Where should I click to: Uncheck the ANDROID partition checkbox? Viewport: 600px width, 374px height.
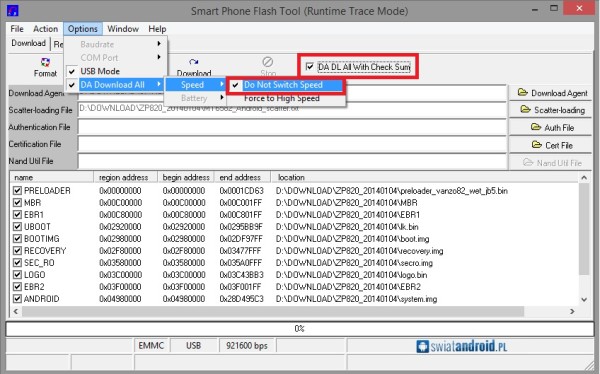pos(17,299)
